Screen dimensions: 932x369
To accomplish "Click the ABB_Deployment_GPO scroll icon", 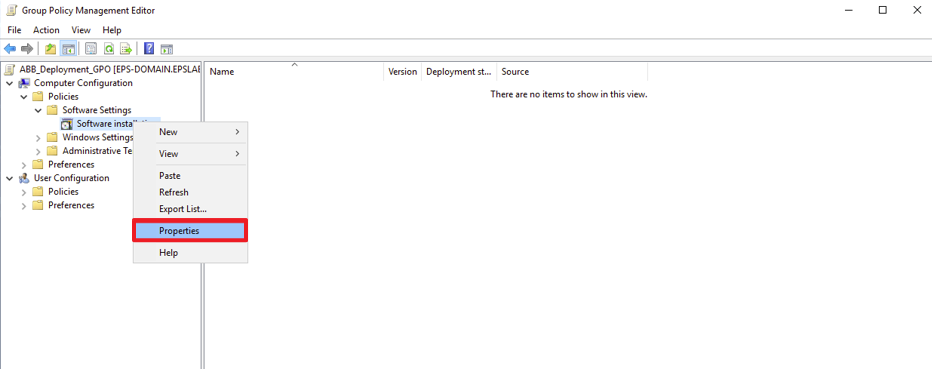I will (x=10, y=70).
